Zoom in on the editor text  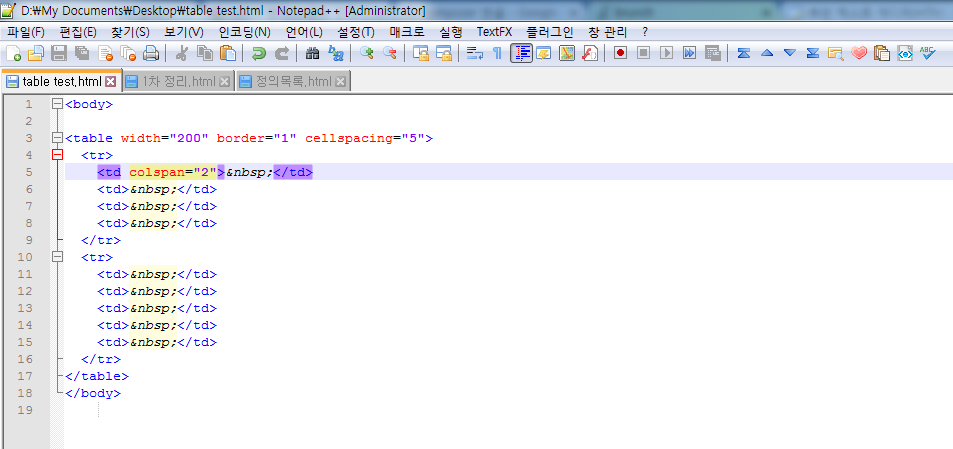click(366, 53)
